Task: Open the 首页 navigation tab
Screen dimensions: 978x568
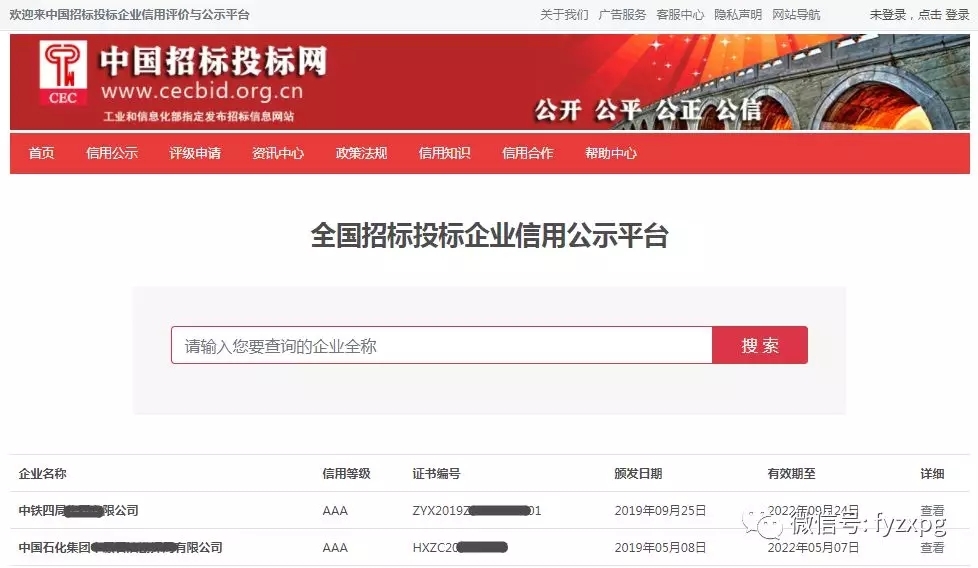Action: 41,153
